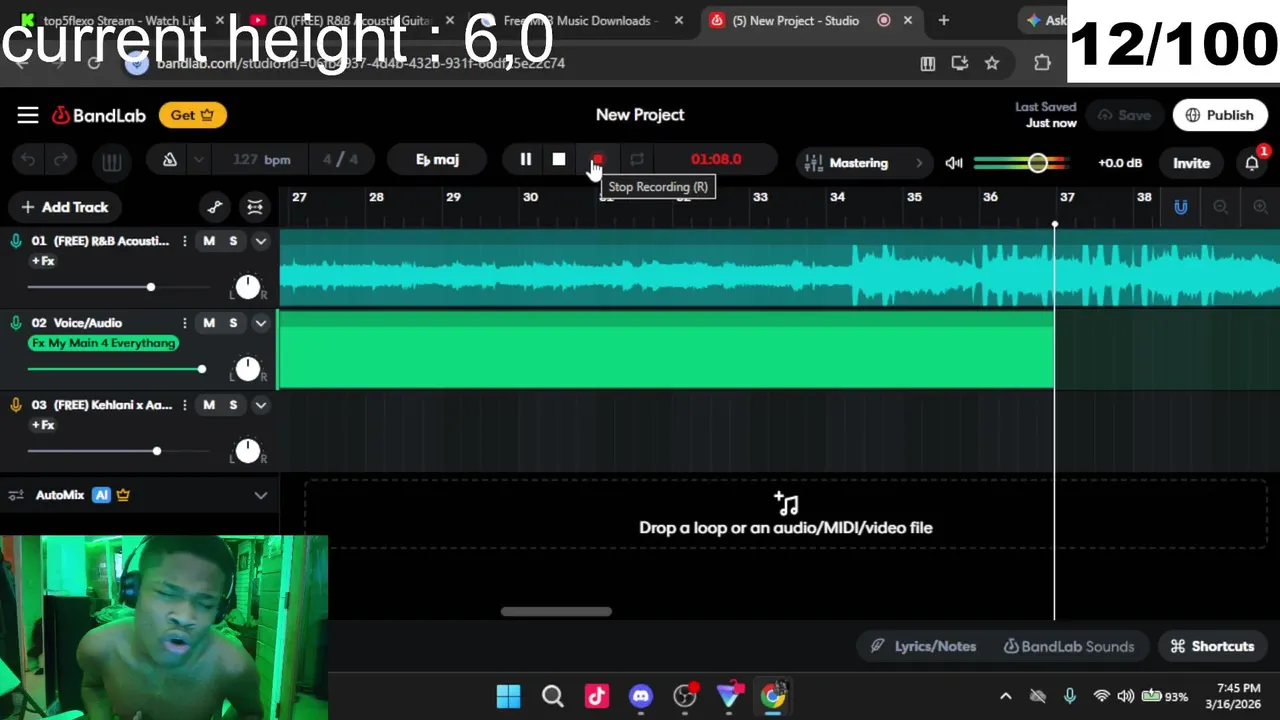Mute track 03 Kehlani
Image resolution: width=1280 pixels, height=720 pixels.
tap(209, 405)
